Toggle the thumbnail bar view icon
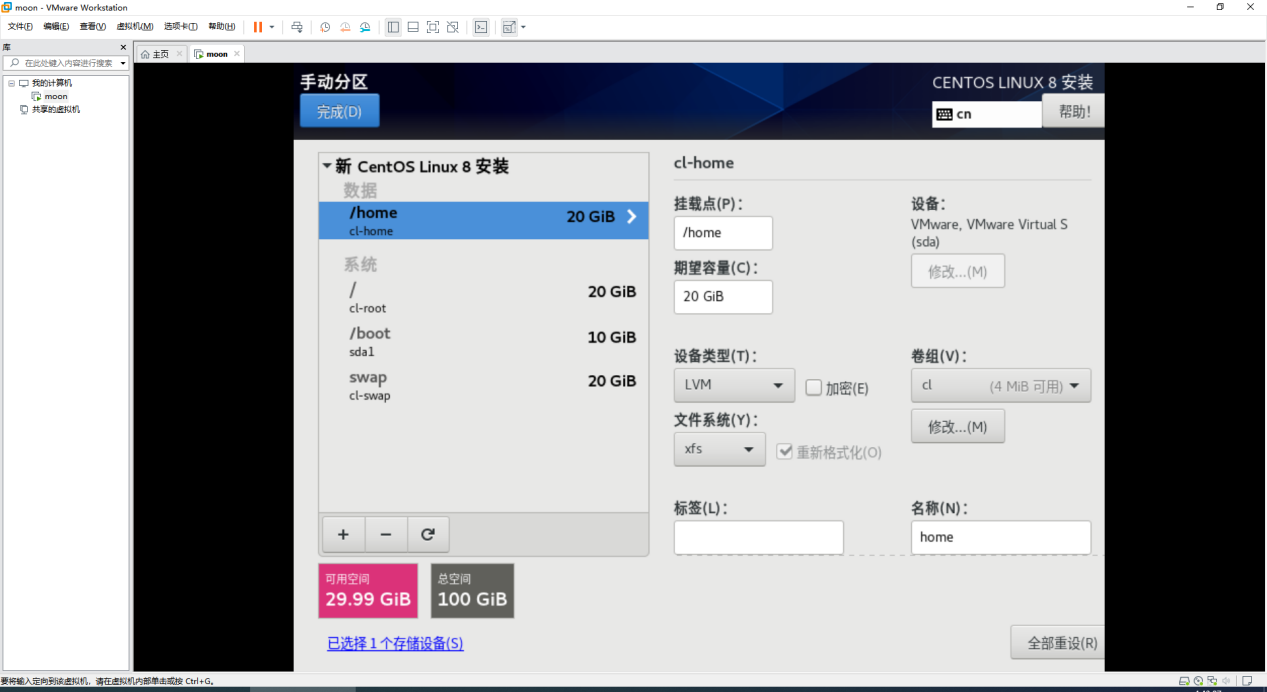 tap(413, 27)
